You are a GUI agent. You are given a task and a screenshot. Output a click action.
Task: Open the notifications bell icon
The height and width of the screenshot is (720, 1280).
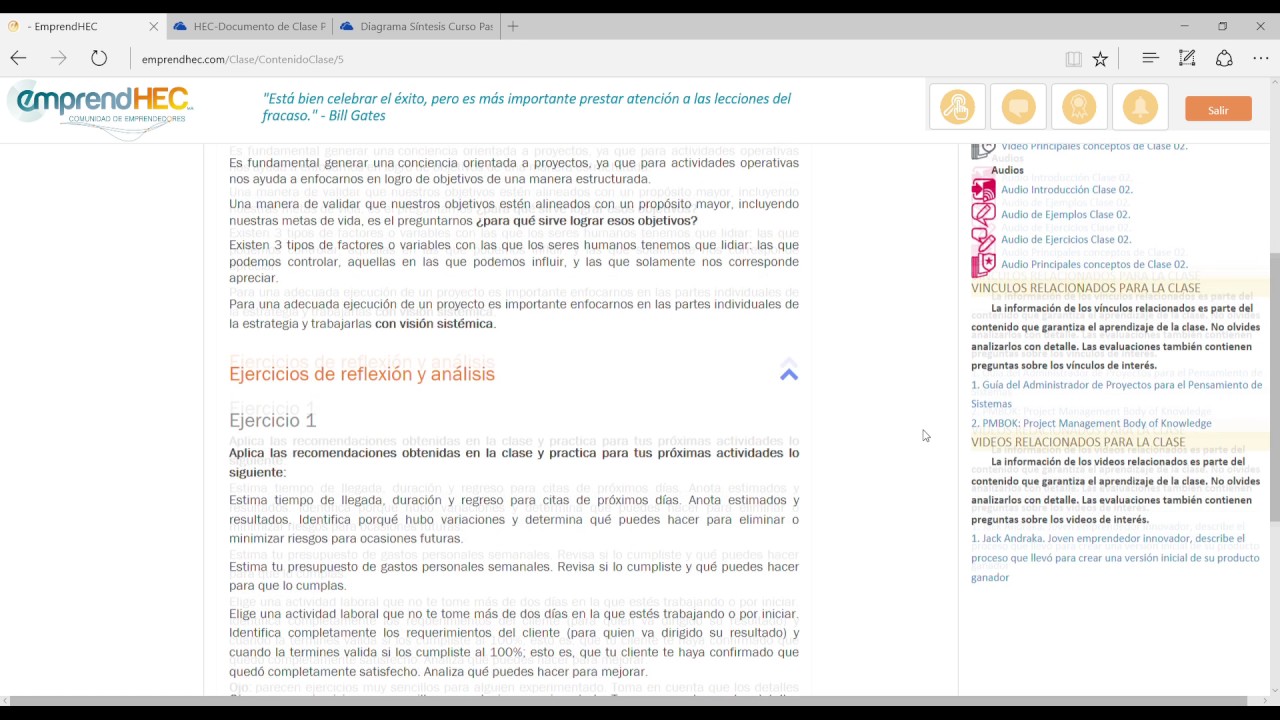pyautogui.click(x=1140, y=108)
